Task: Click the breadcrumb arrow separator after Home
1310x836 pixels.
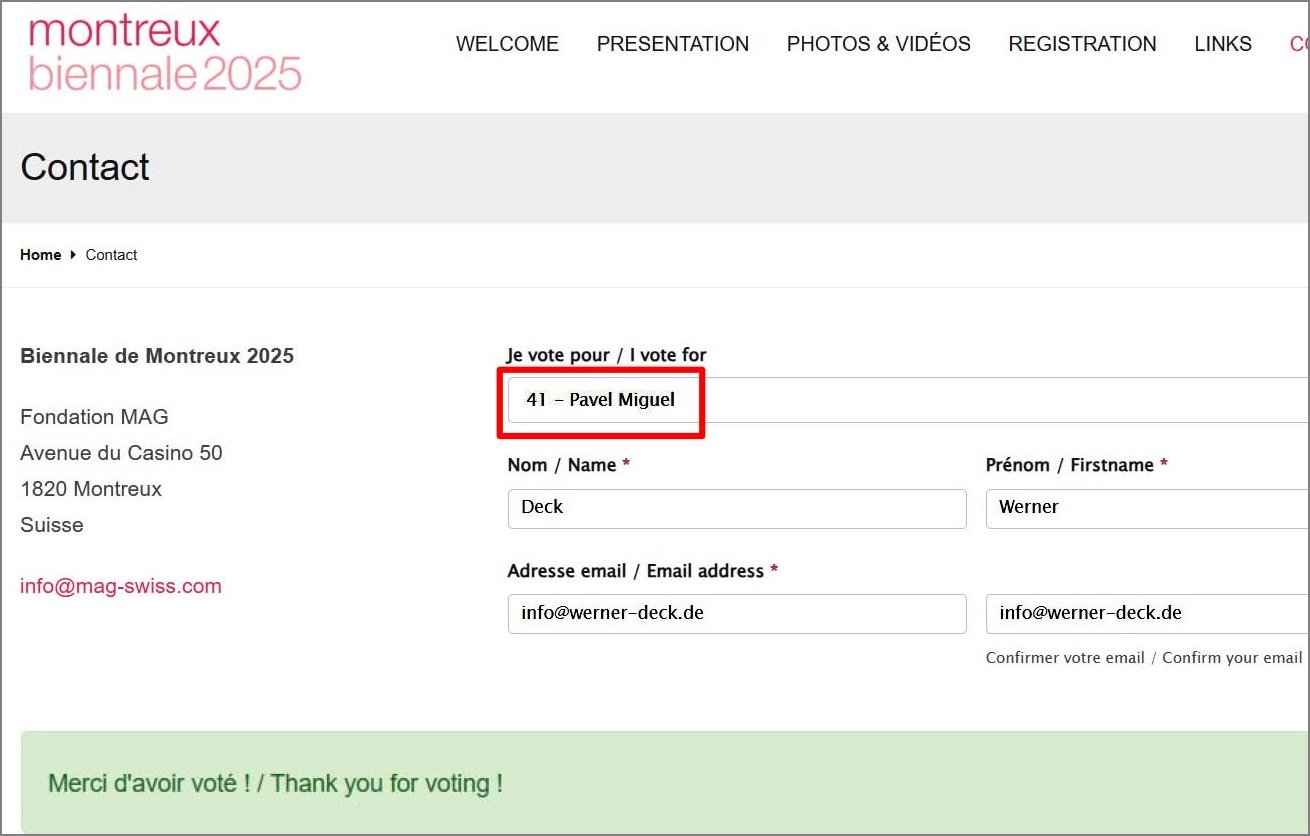Action: tap(73, 255)
